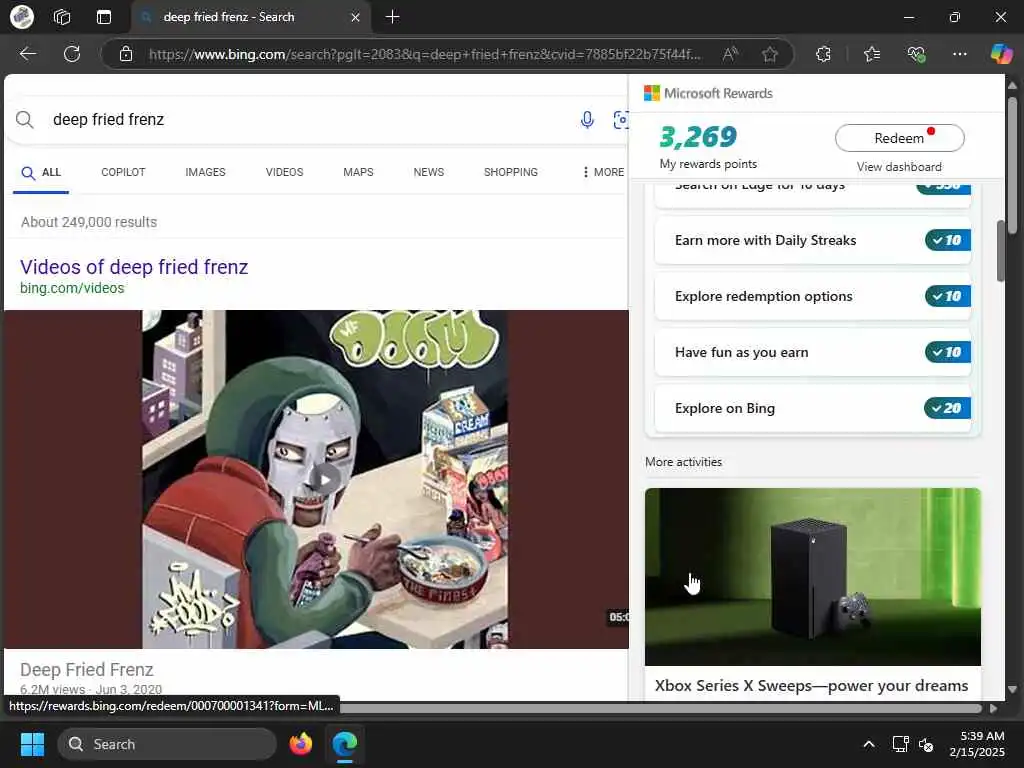Close the deep fried frenz tab

click(355, 17)
